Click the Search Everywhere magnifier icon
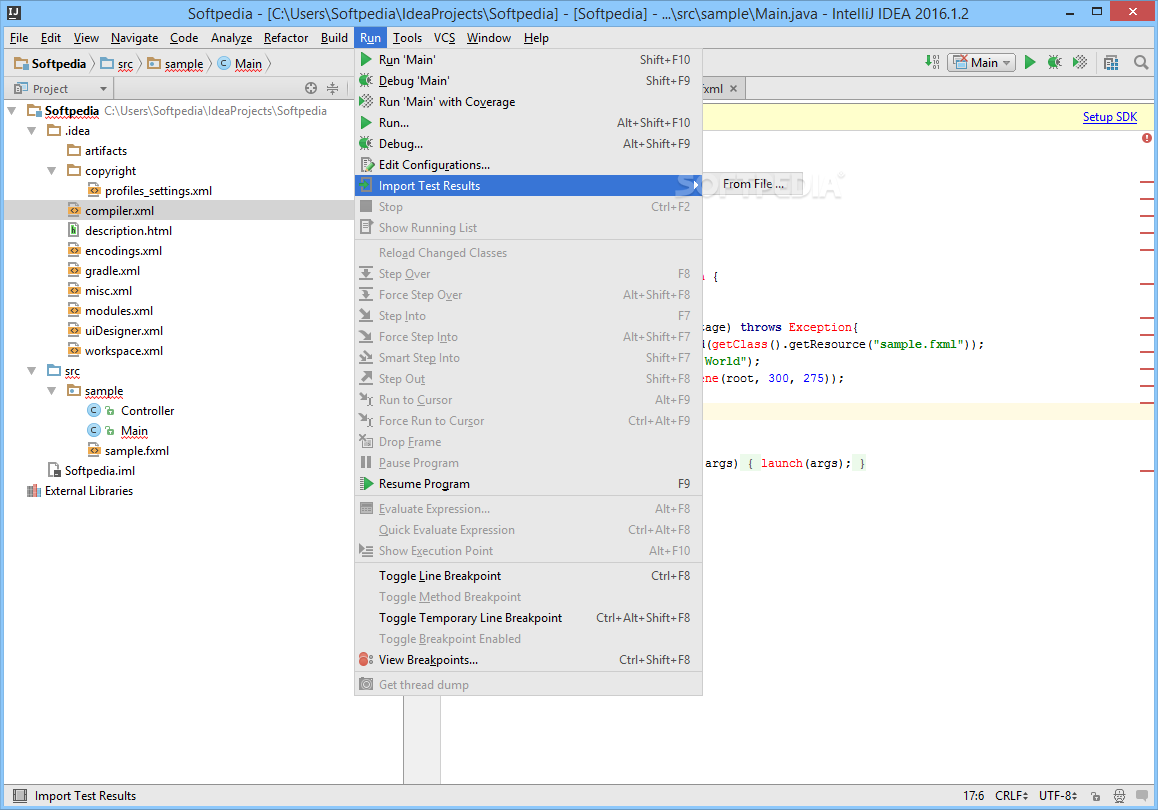This screenshot has width=1158, height=810. click(x=1141, y=63)
